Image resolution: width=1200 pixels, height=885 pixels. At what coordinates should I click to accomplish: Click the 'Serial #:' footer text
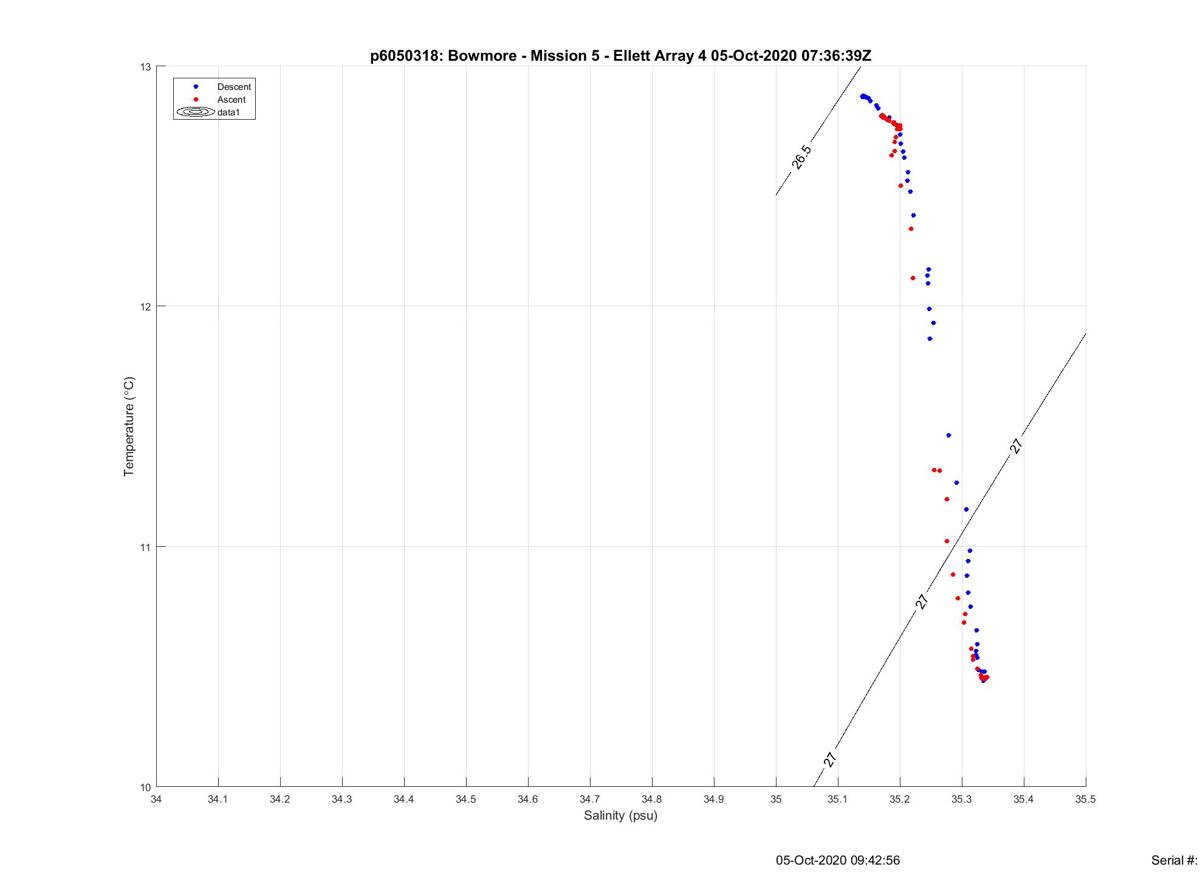tap(1174, 860)
